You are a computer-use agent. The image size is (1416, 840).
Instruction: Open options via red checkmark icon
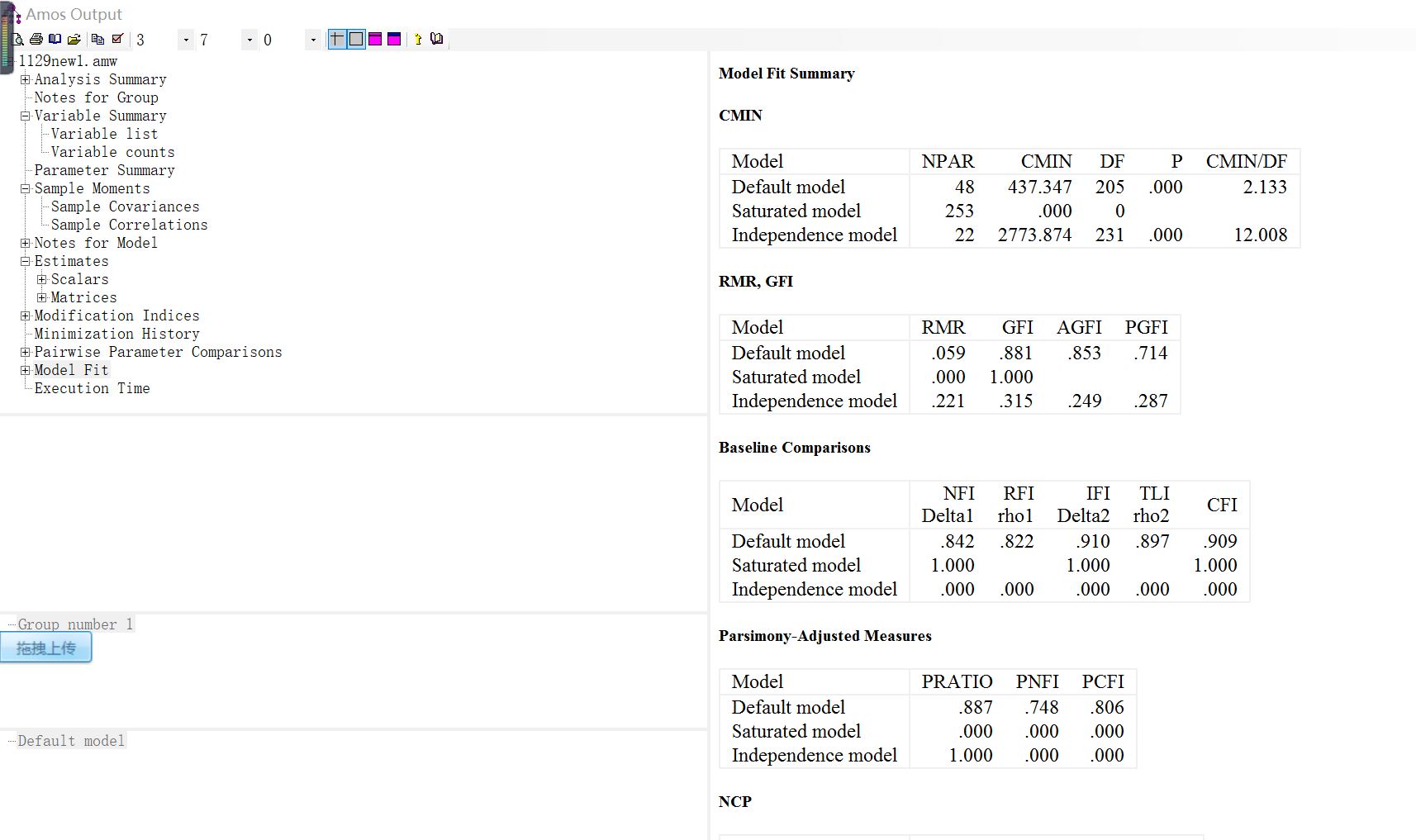pyautogui.click(x=117, y=39)
